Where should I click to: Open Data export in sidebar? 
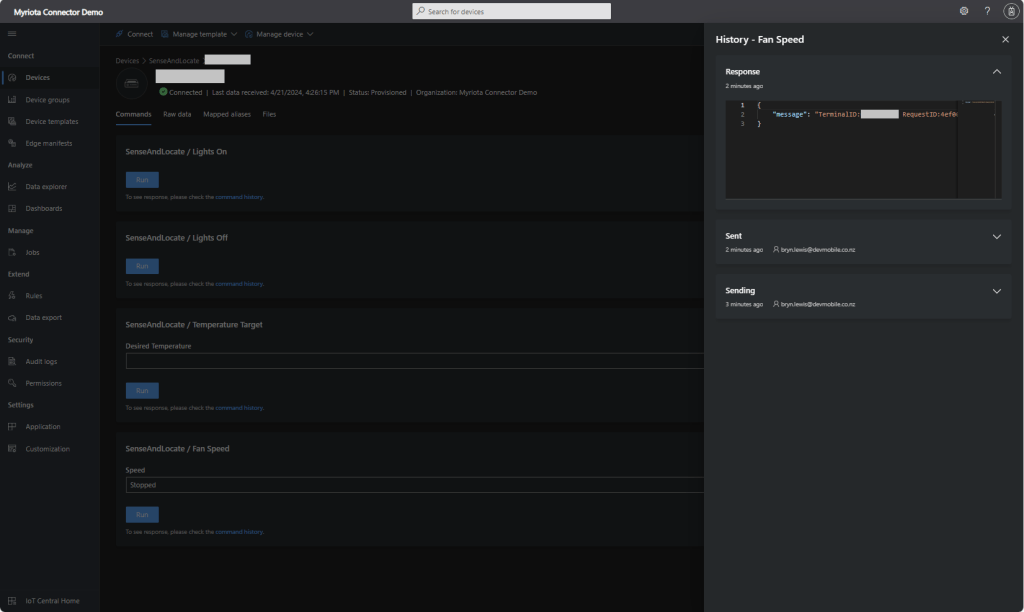click(43, 318)
